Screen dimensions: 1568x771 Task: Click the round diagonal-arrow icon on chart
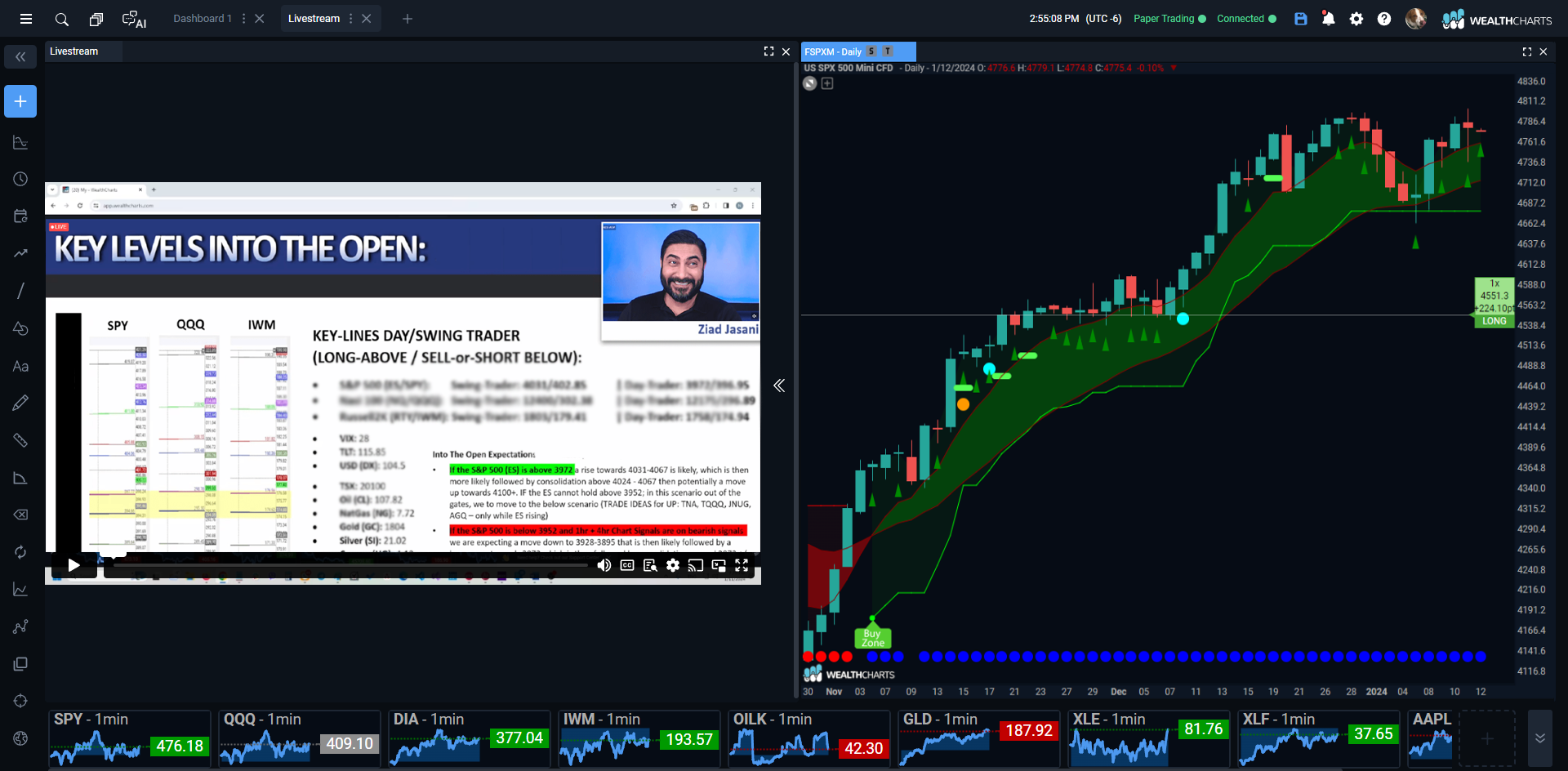810,83
